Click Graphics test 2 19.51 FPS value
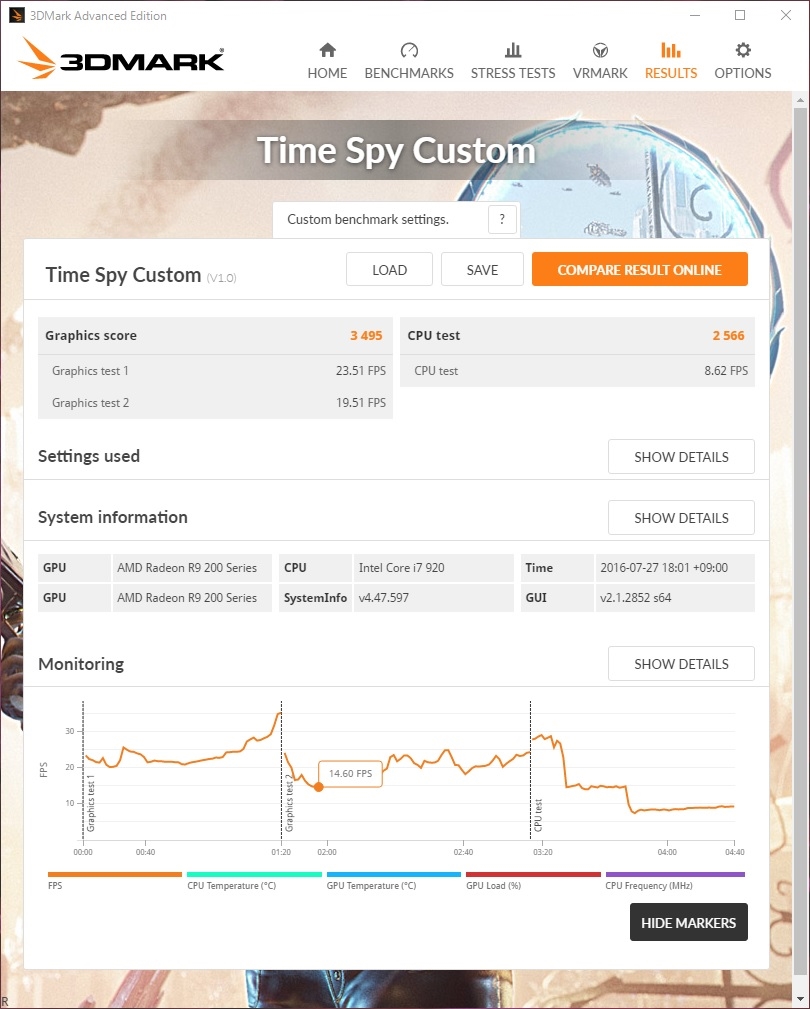The image size is (810, 1009). click(361, 403)
